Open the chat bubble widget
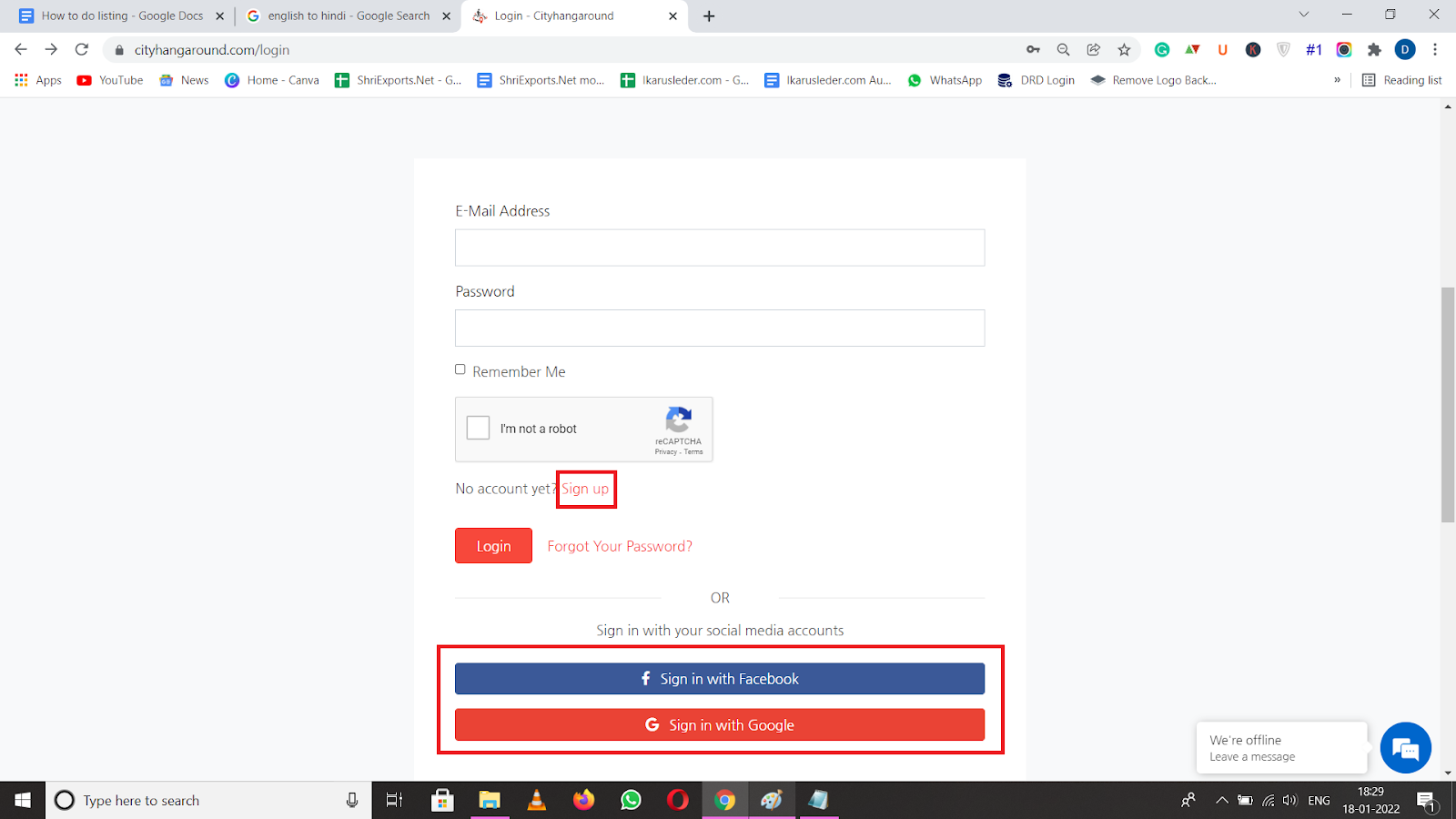This screenshot has width=1456, height=819. point(1406,748)
